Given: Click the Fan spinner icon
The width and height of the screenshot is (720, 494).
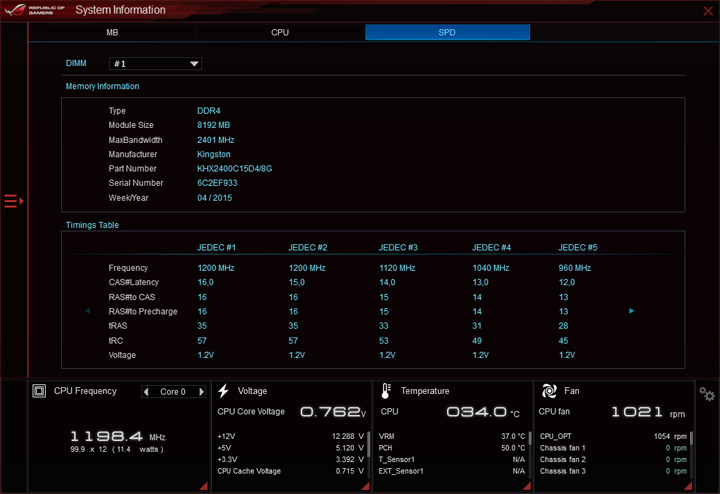Looking at the screenshot, I should coord(549,391).
